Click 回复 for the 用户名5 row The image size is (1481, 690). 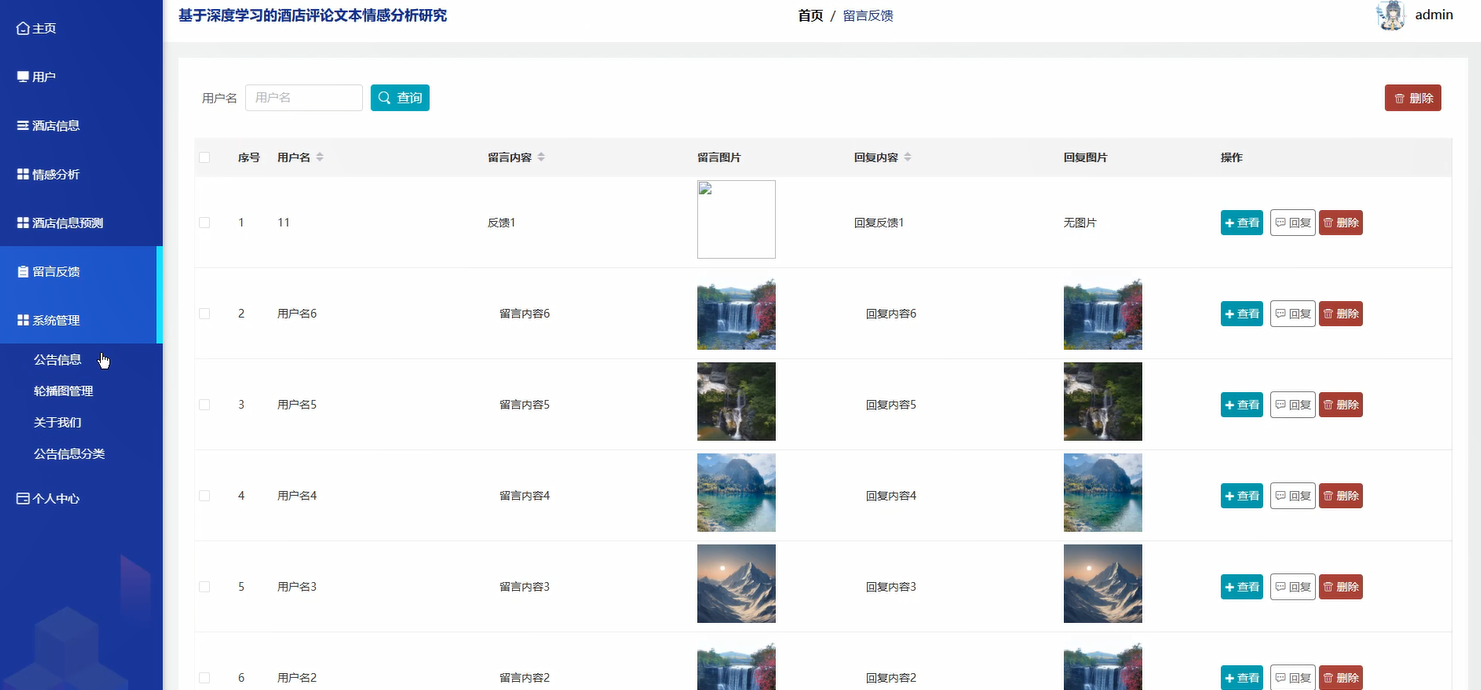click(x=1293, y=404)
